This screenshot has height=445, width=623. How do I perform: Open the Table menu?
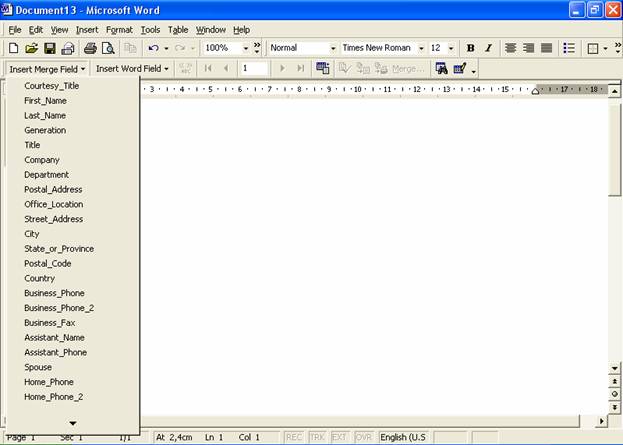pos(178,30)
